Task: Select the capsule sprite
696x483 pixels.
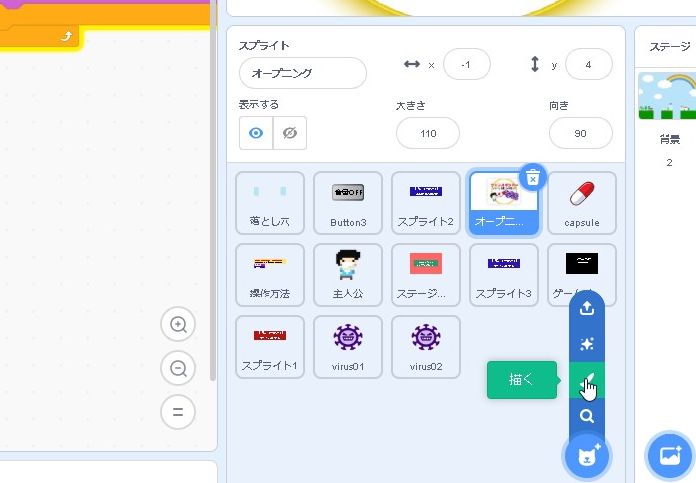Action: click(x=582, y=203)
